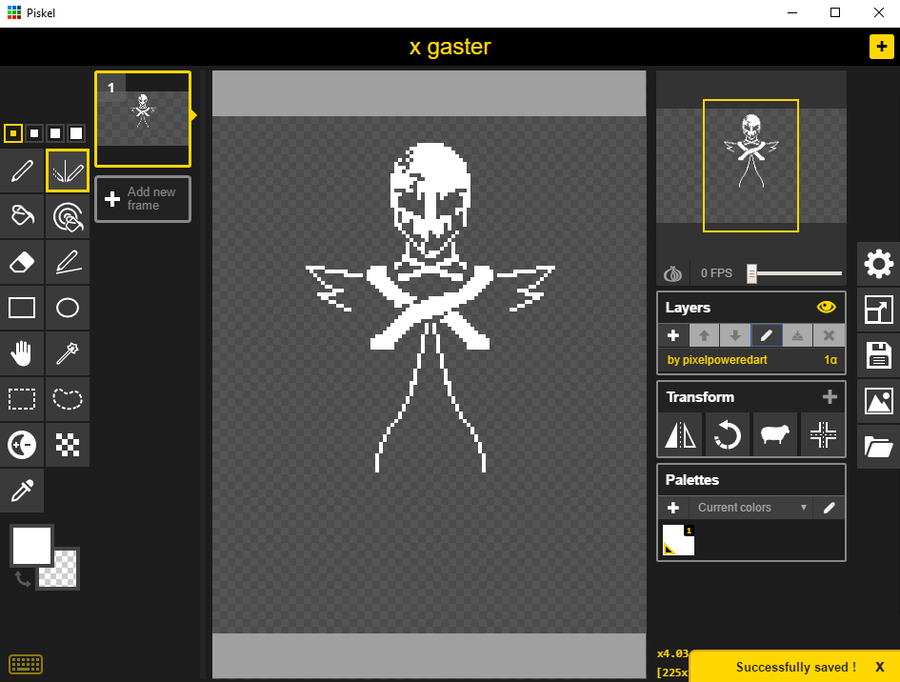Select the Color picker eyedropper tool
The height and width of the screenshot is (682, 900).
click(x=22, y=491)
